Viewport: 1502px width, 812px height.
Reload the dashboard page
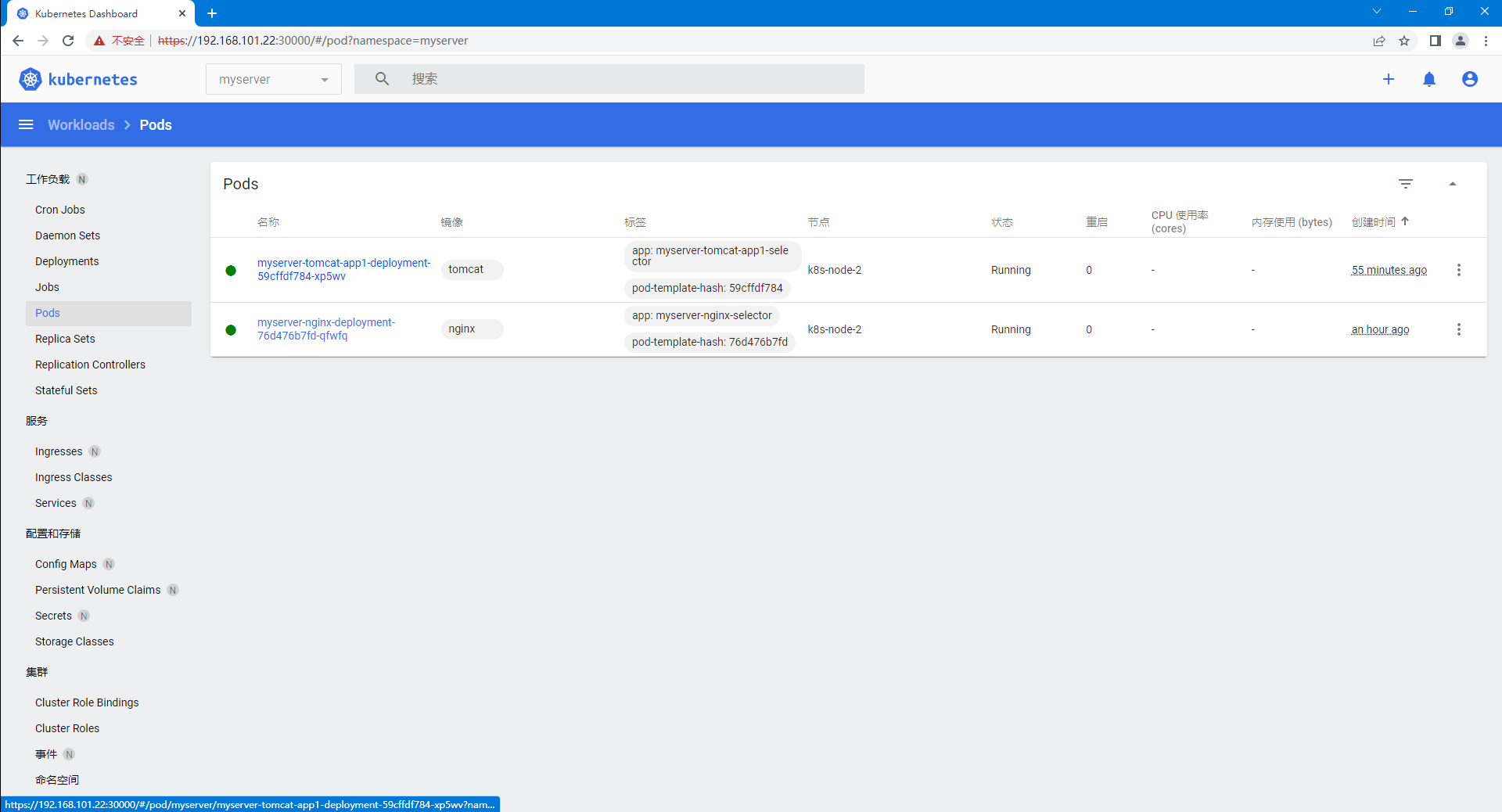(x=68, y=41)
